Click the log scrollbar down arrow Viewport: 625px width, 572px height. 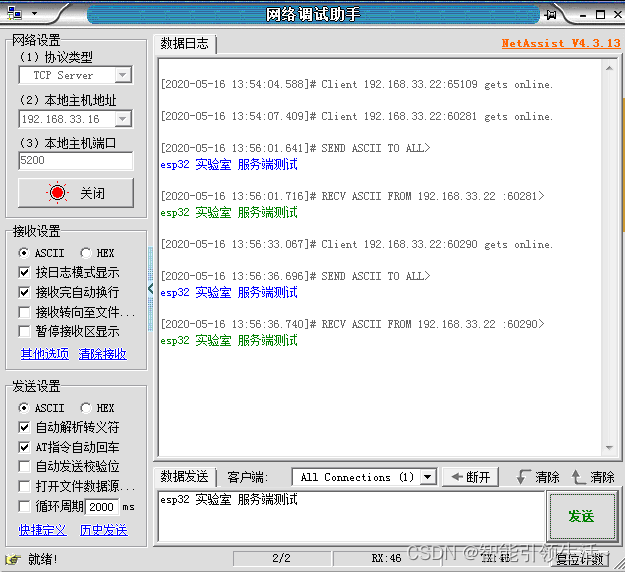(x=609, y=447)
